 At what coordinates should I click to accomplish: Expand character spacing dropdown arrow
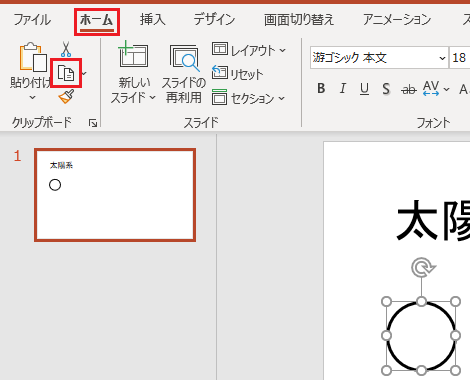click(447, 89)
